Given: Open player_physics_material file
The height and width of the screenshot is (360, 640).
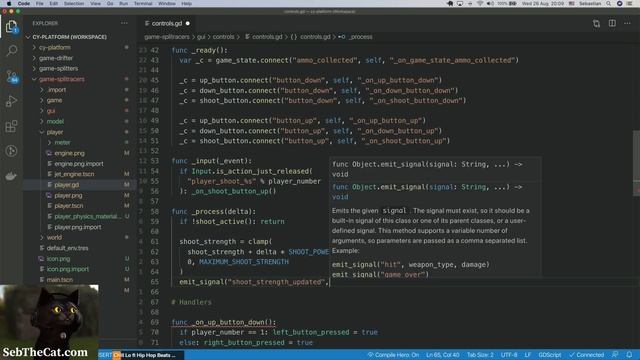Looking at the screenshot, I should click(88, 216).
